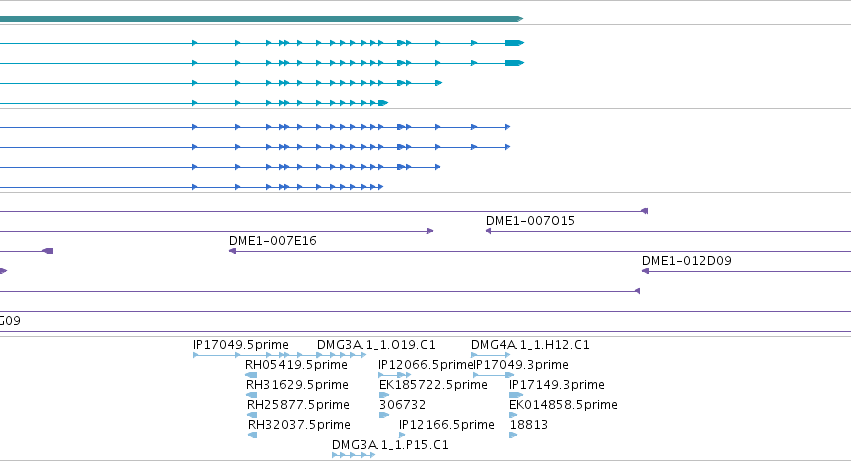The width and height of the screenshot is (851, 461).
Task: Click the 18813 feature label
Action: (529, 425)
